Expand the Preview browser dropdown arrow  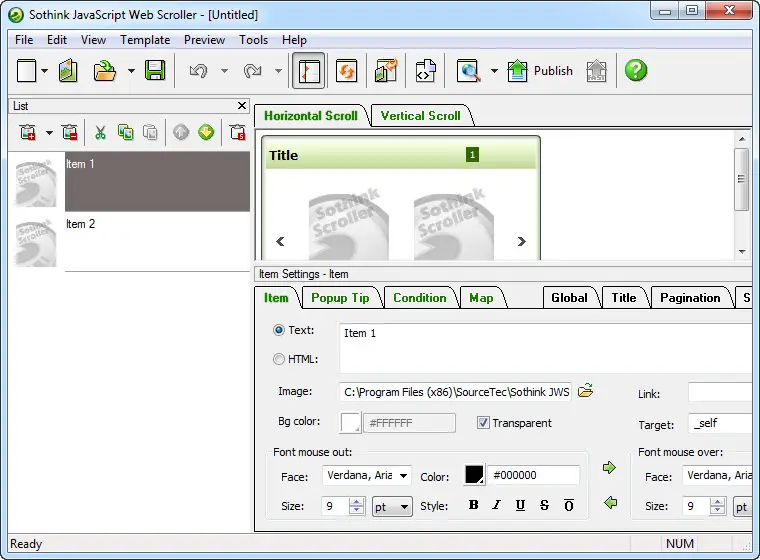(494, 71)
